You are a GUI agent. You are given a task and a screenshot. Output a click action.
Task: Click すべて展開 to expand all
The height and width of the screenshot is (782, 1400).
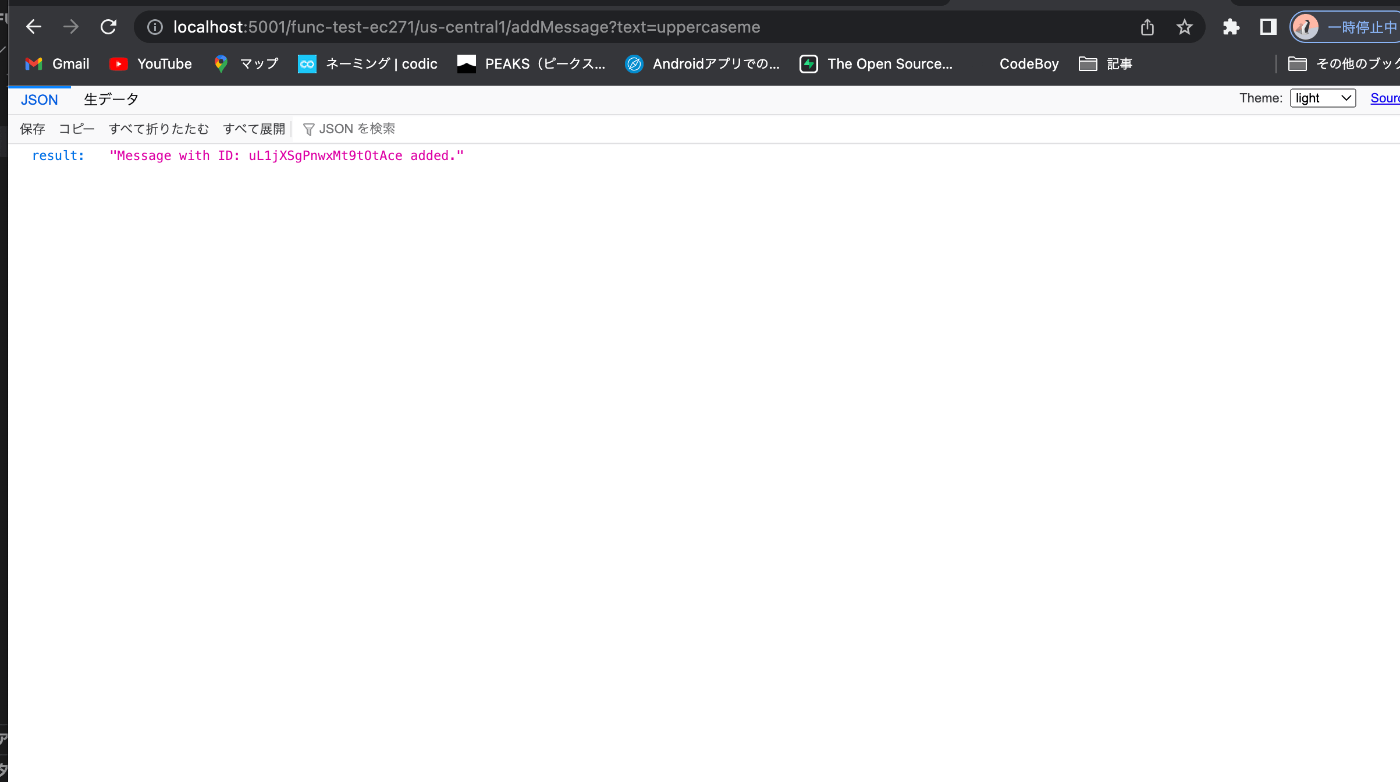coord(254,129)
